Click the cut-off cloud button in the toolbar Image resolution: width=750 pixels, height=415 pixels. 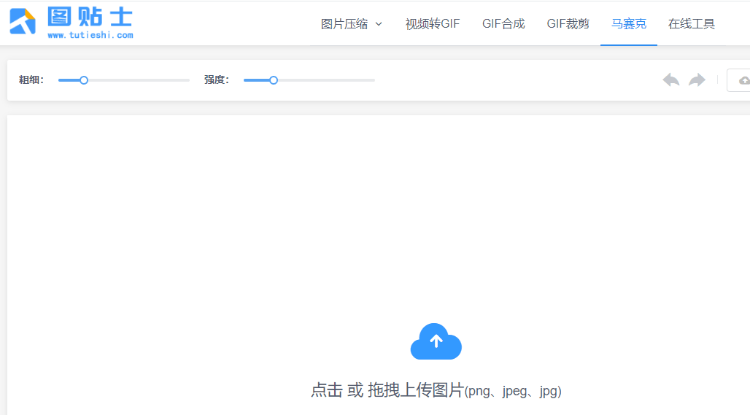pyautogui.click(x=739, y=80)
